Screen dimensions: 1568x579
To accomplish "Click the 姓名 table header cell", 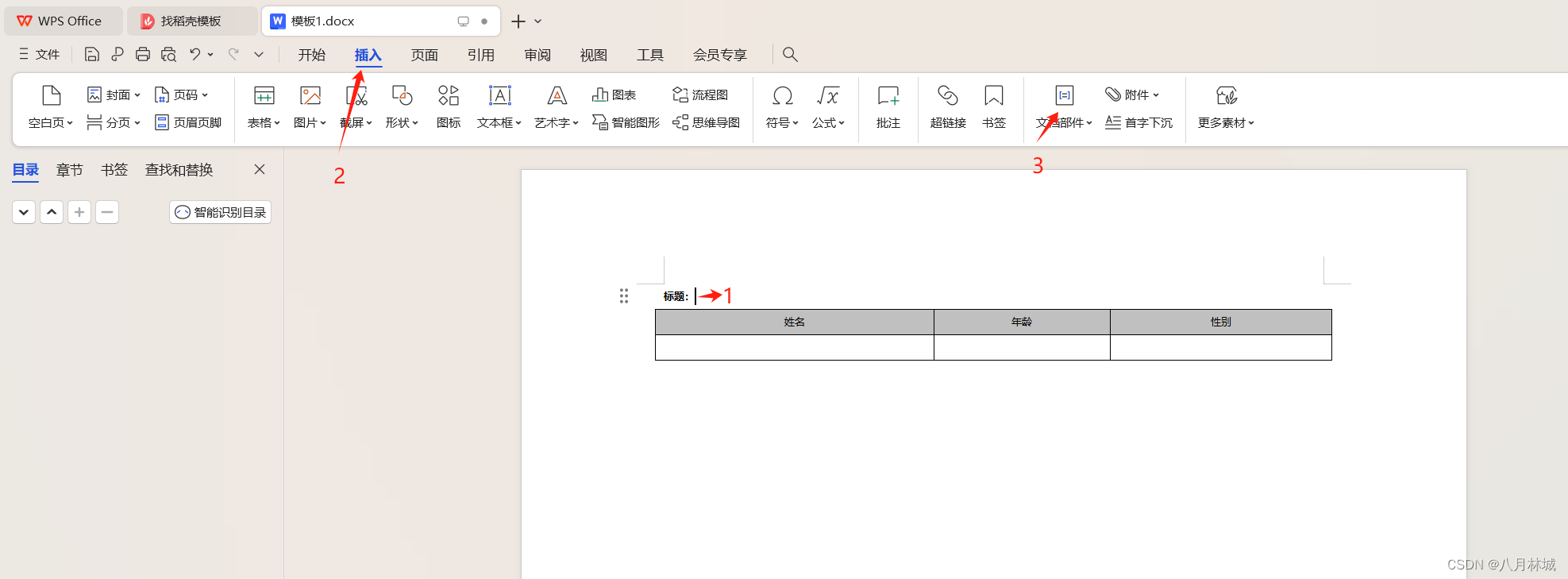I will (x=795, y=322).
